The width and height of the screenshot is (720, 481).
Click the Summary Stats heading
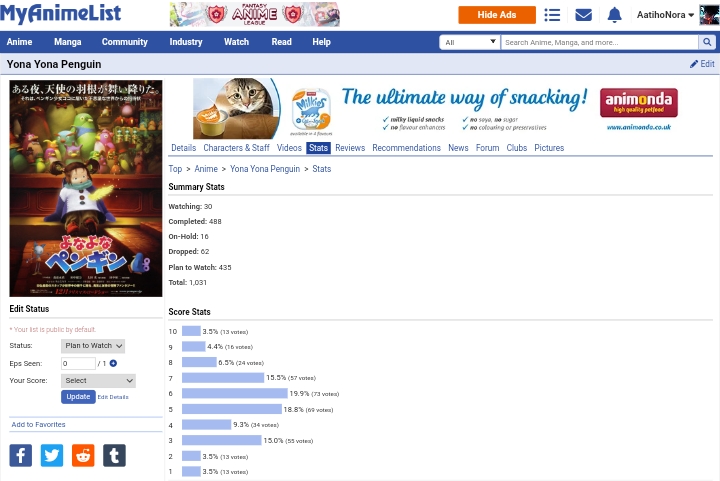196,187
